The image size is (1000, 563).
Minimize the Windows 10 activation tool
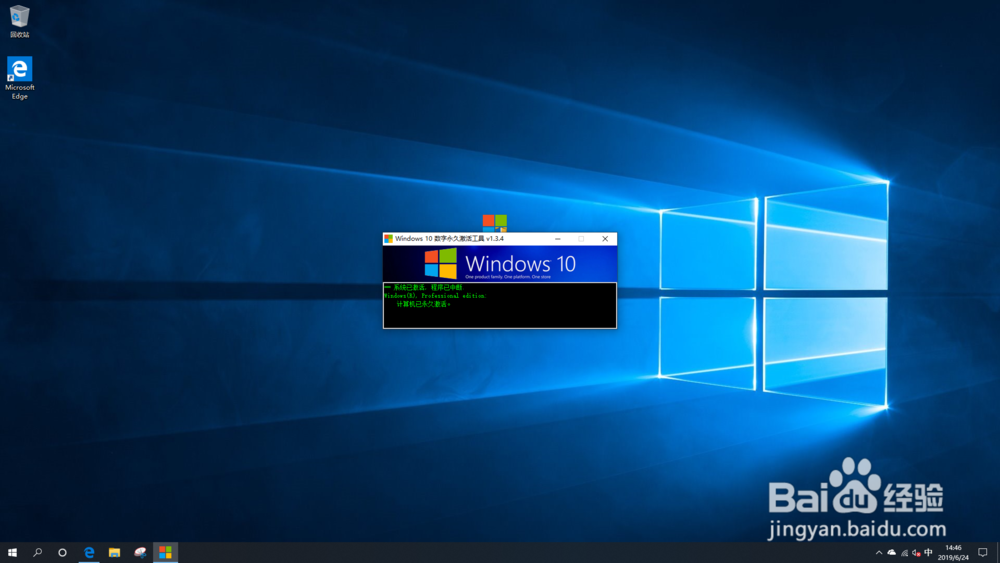click(x=558, y=238)
